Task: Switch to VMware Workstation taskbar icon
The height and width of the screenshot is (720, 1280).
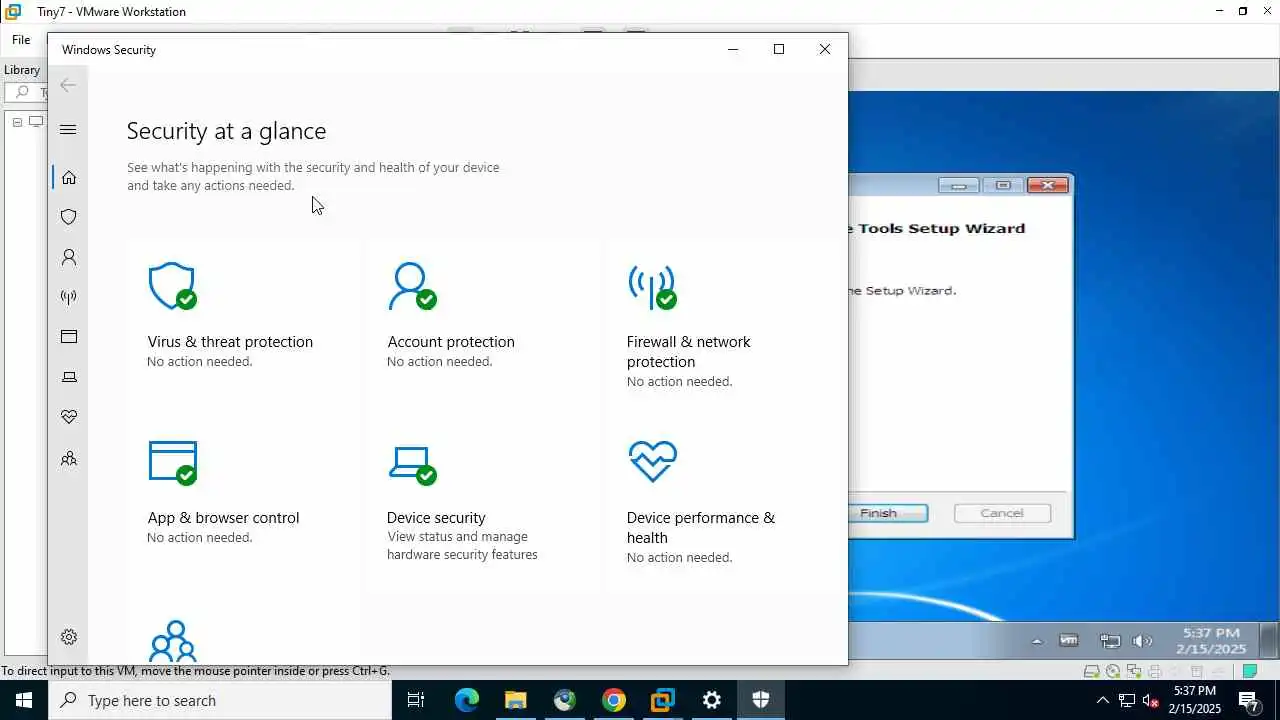Action: coord(663,700)
